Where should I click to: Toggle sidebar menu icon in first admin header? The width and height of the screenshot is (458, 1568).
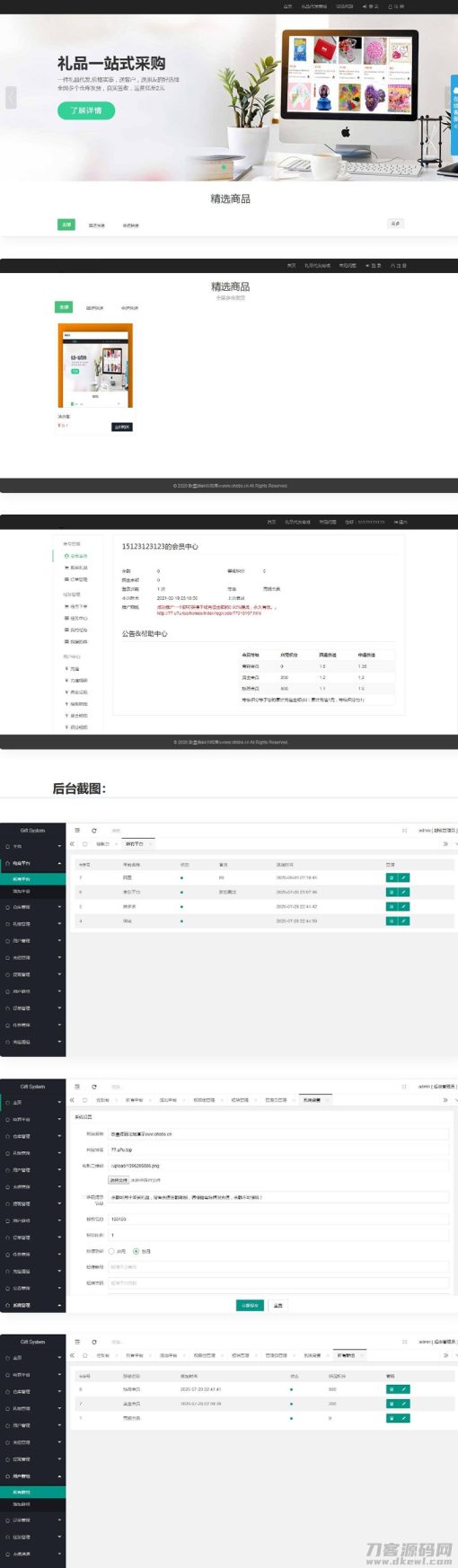78,830
